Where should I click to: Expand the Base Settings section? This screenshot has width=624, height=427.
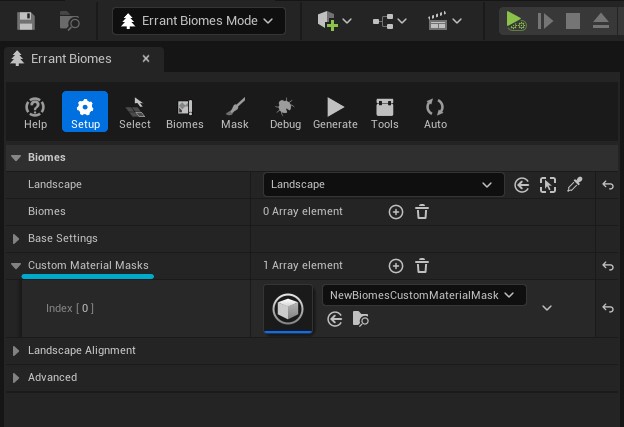(16, 239)
